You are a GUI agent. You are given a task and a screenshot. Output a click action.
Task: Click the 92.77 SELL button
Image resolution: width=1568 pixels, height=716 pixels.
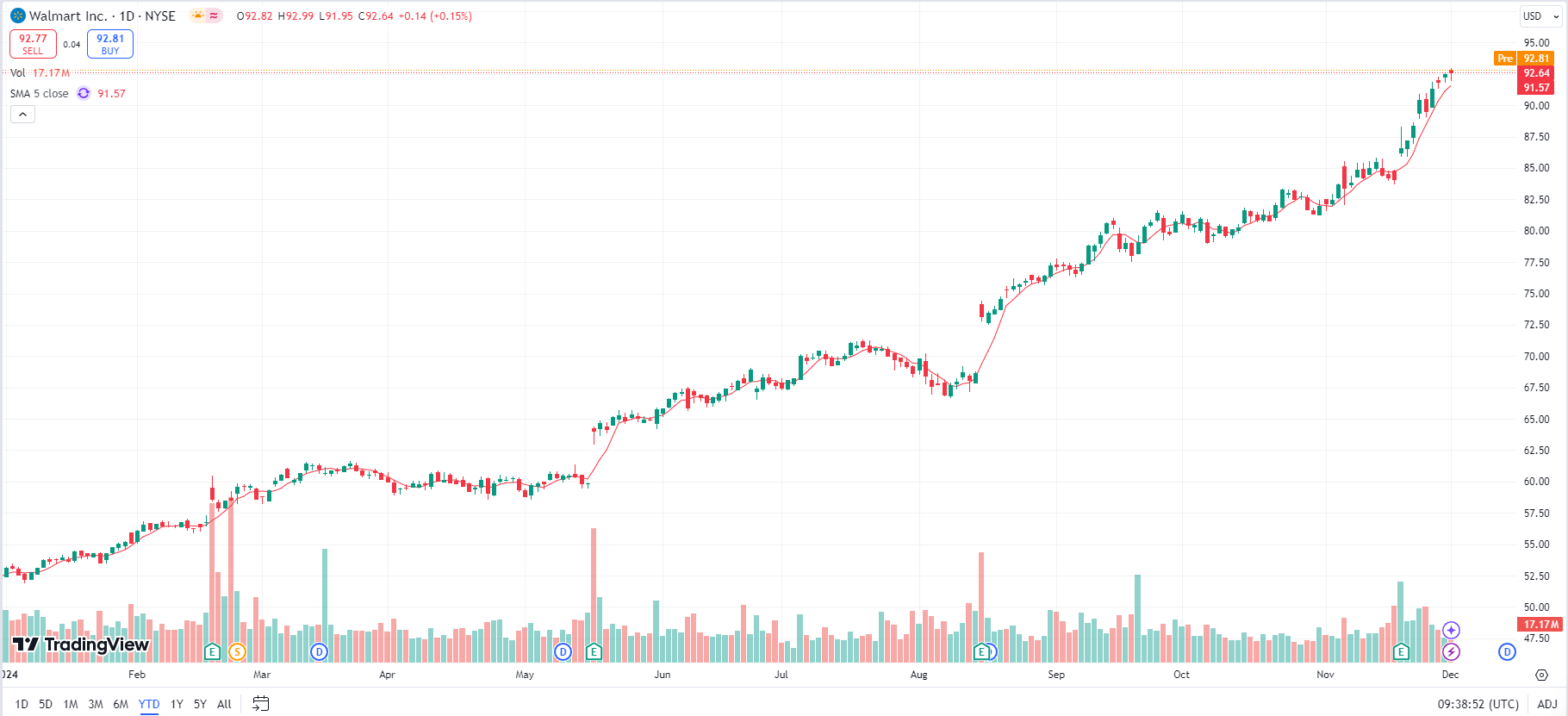[33, 44]
